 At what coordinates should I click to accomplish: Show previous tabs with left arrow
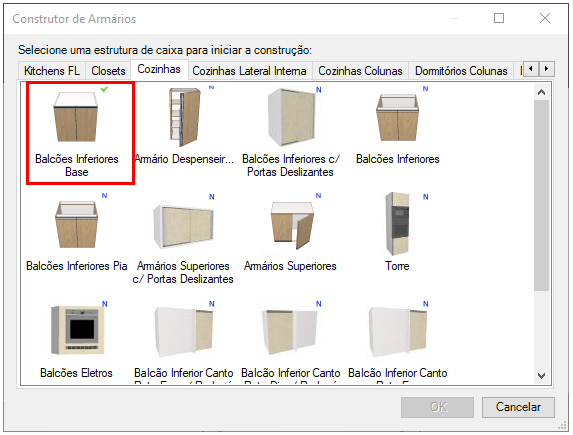(531, 69)
